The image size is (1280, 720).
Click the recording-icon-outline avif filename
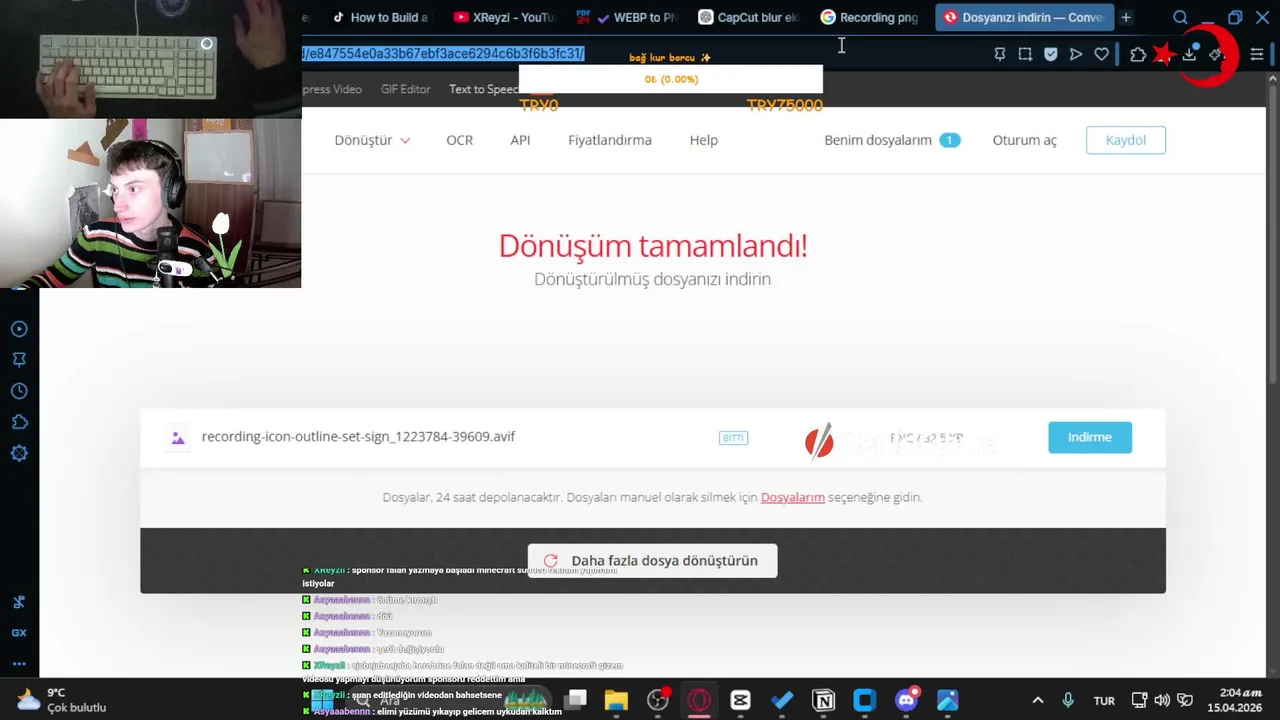pos(358,437)
